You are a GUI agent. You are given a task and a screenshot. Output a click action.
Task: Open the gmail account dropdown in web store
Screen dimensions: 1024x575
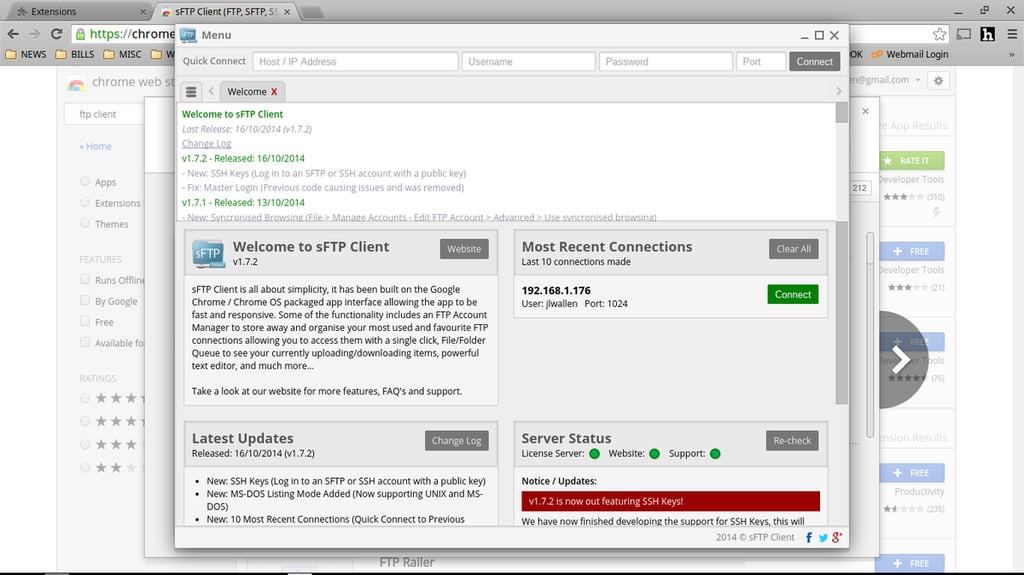click(x=918, y=80)
